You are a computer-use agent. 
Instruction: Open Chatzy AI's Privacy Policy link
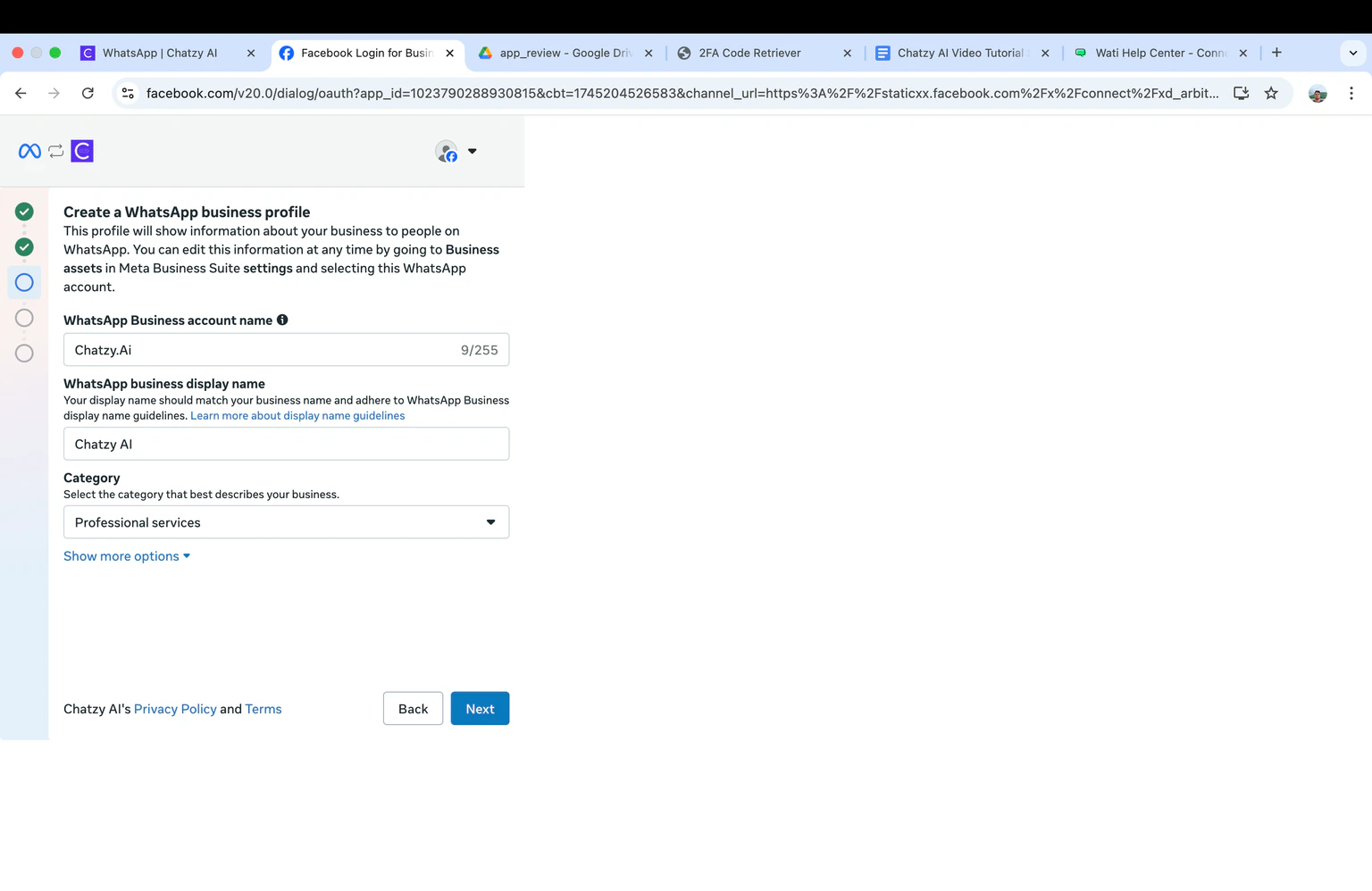point(175,709)
